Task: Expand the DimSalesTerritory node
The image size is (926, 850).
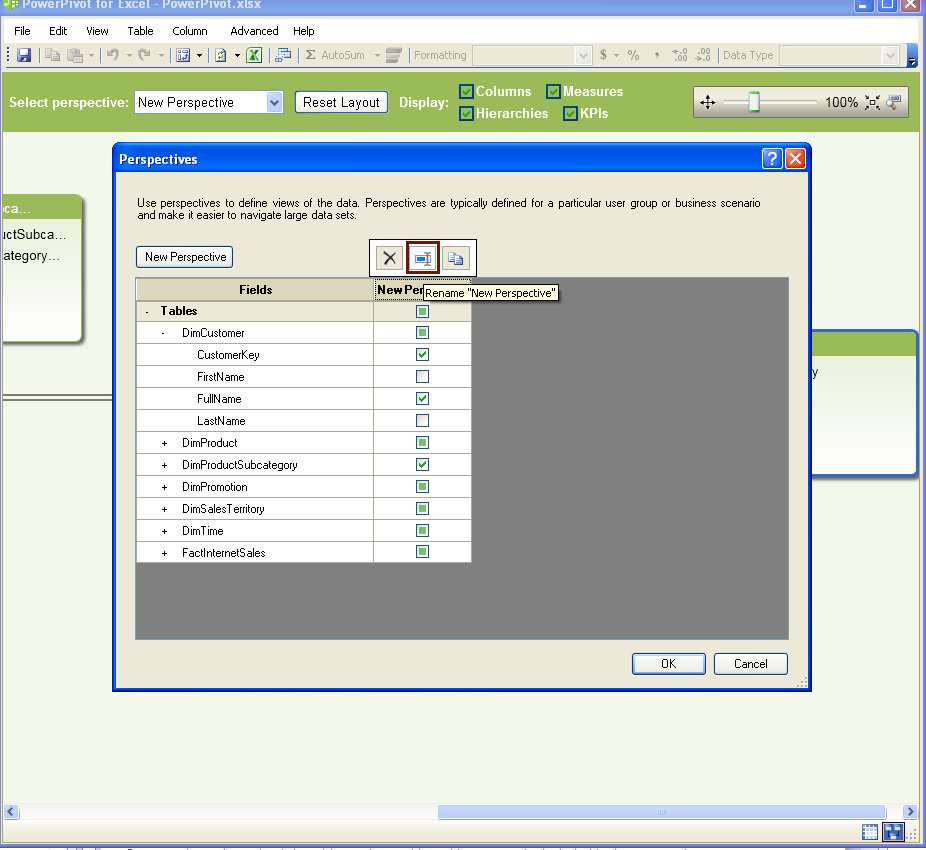Action: point(164,509)
